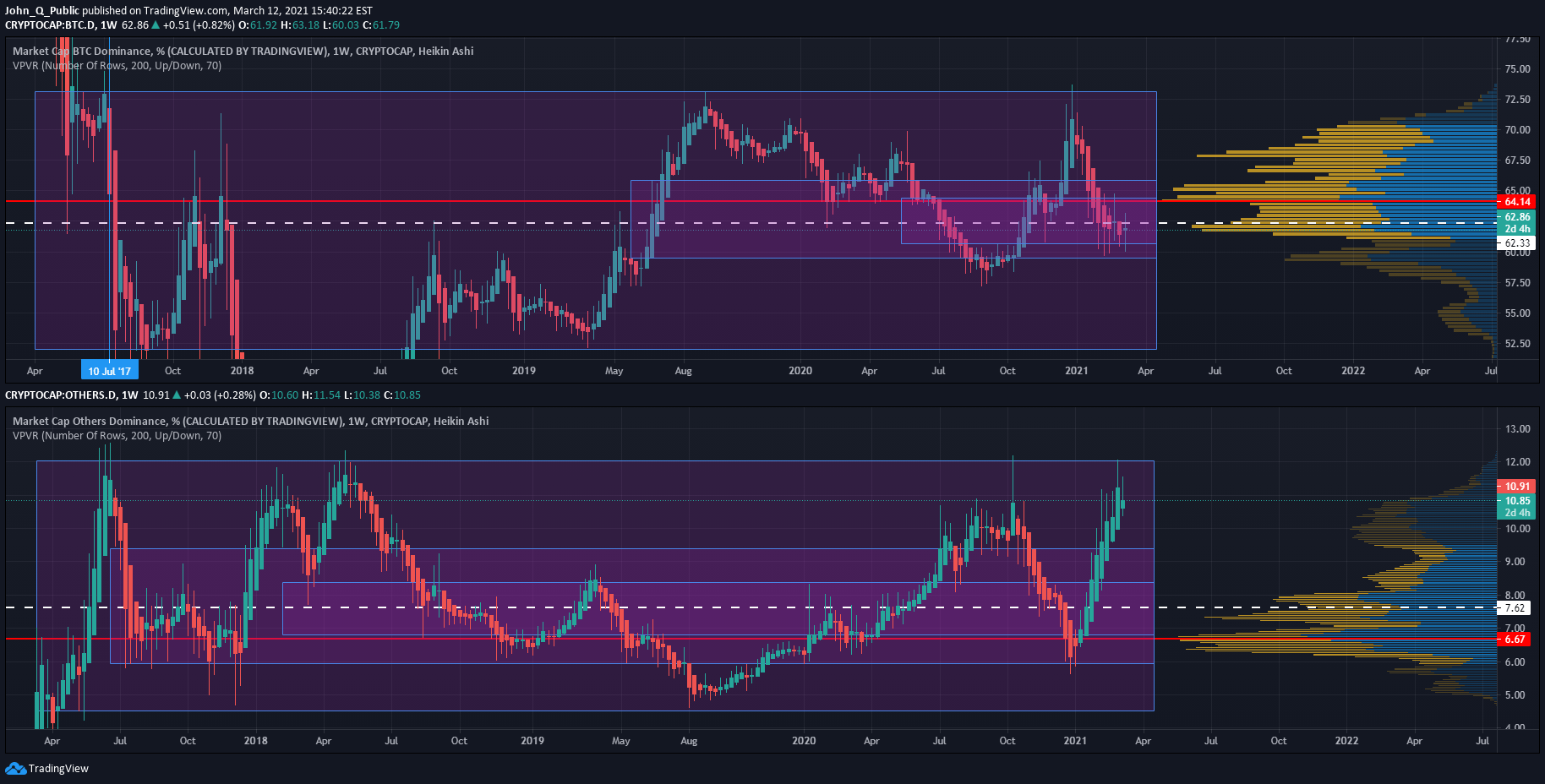The width and height of the screenshot is (1545, 784).
Task: Click the 7.62 dashed line price label
Action: click(x=1515, y=607)
